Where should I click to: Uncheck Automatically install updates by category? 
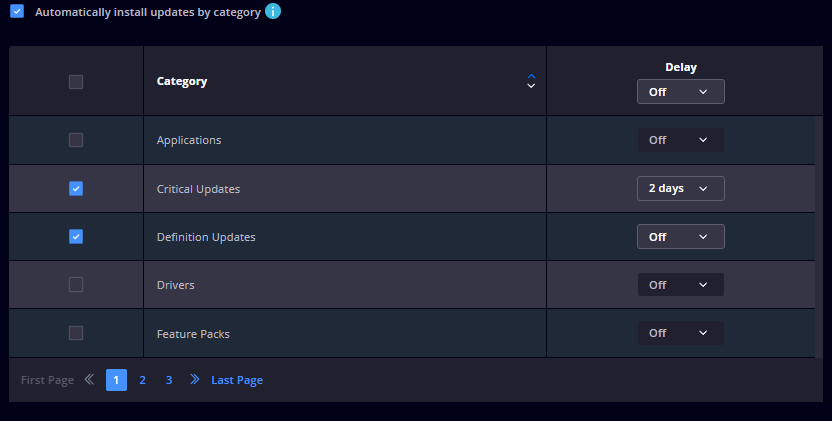point(17,11)
